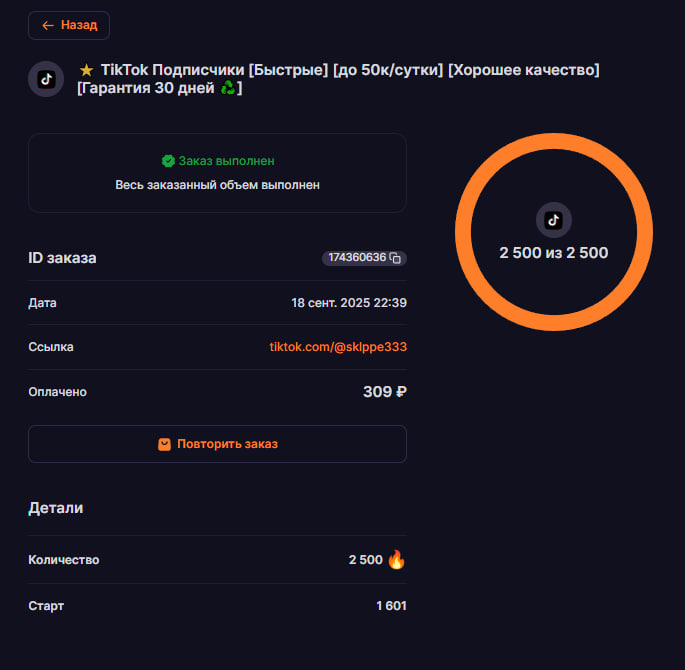Click the order date '18 сент. 2025 22:39'

pyautogui.click(x=348, y=303)
